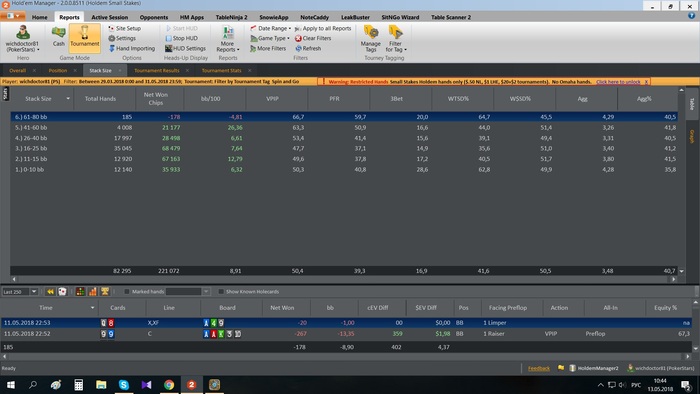700x394 pixels.
Task: Open the Stats side panel tab
Action: coord(5,94)
